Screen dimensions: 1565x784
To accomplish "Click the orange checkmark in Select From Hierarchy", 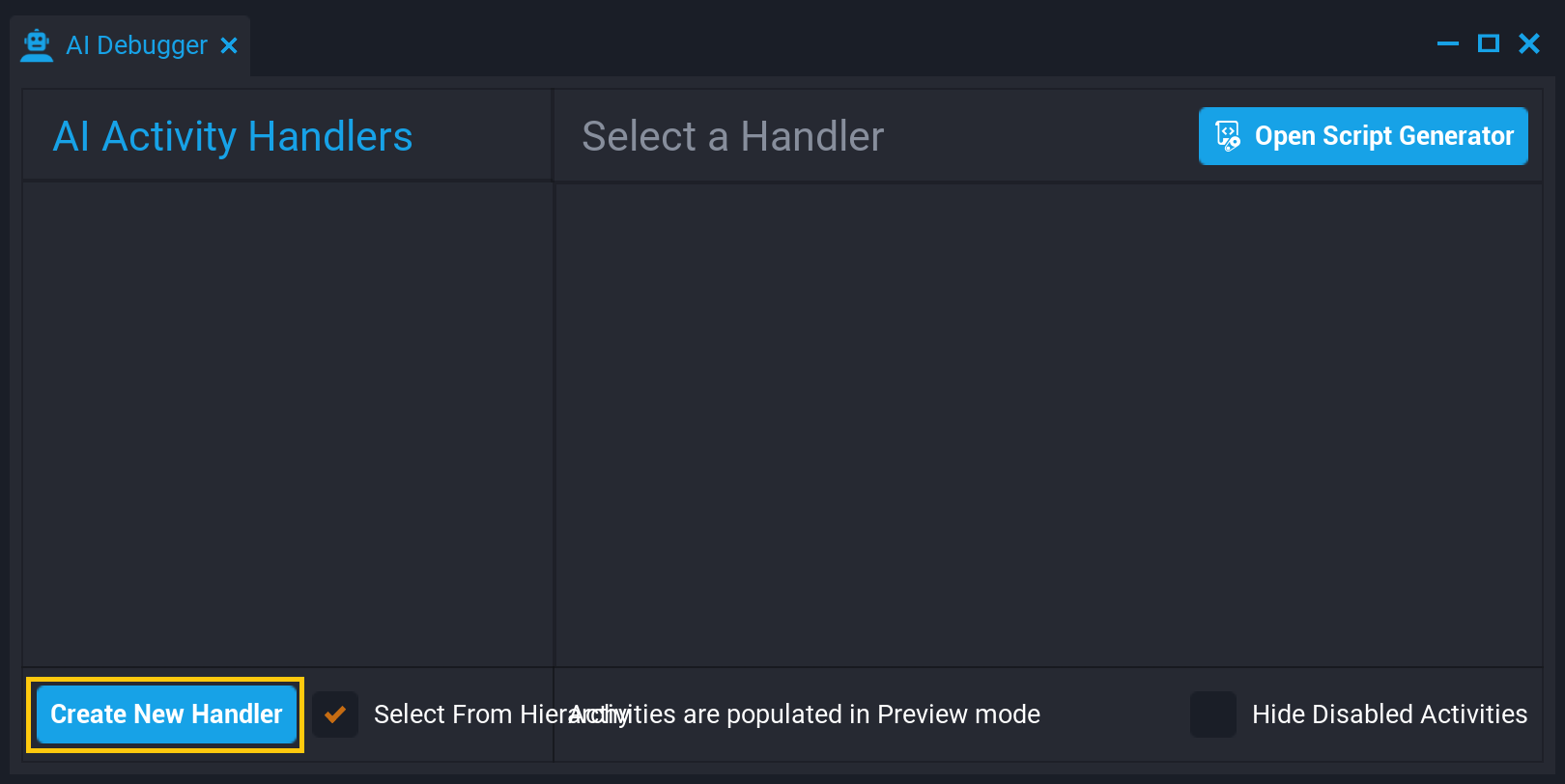I will [x=335, y=714].
